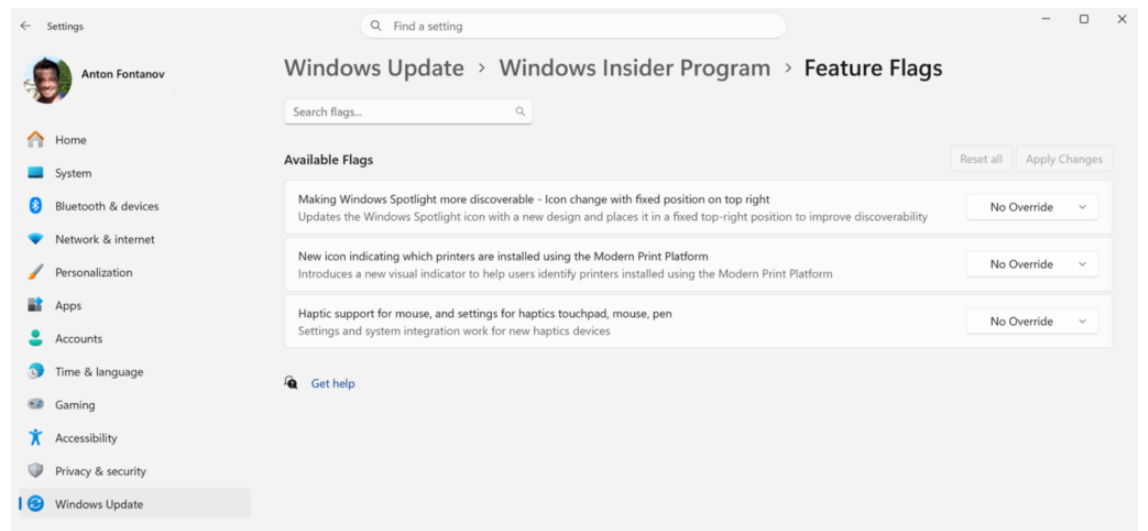Navigate to Windows Insider Program breadcrumb
The image size is (1148, 531).
[x=634, y=68]
